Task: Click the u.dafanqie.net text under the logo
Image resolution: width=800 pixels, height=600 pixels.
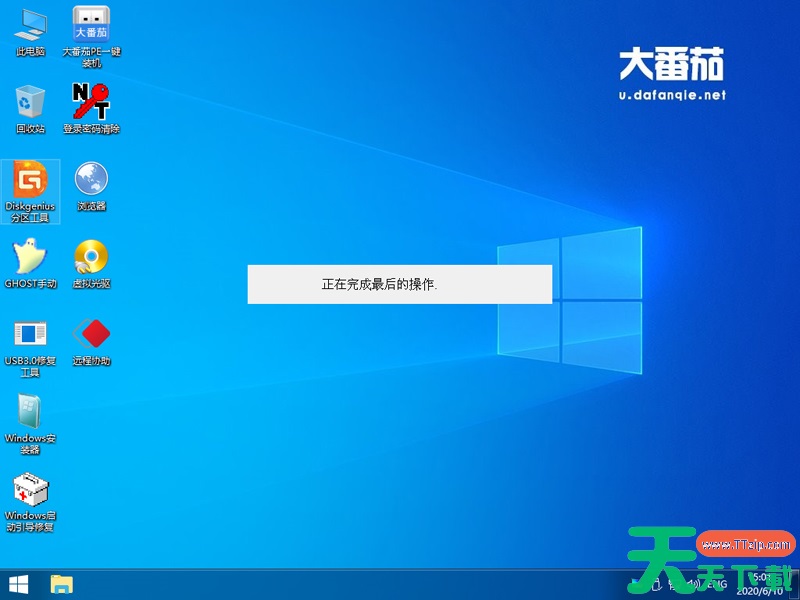Action: tap(672, 96)
